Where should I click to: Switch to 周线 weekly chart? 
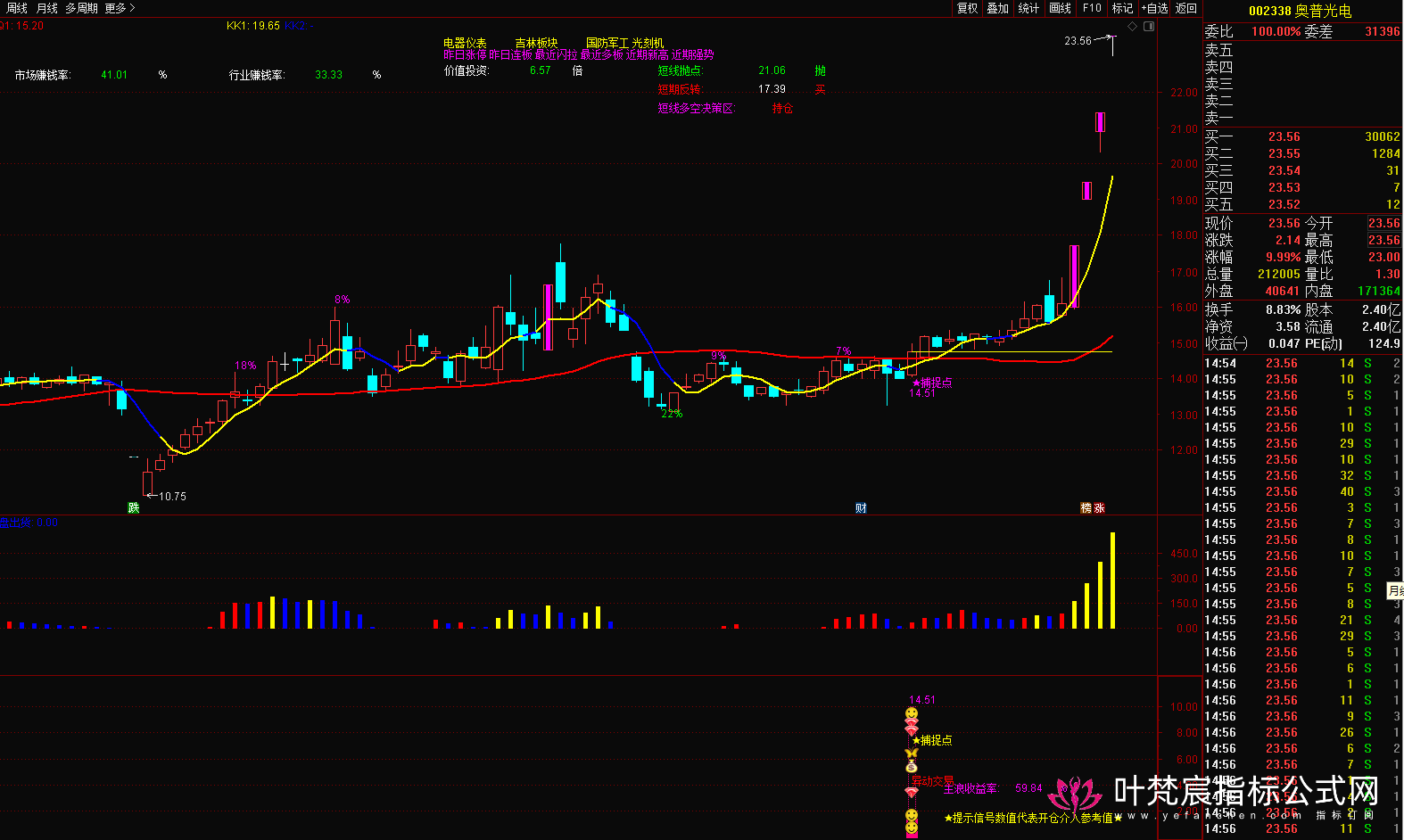[x=17, y=8]
